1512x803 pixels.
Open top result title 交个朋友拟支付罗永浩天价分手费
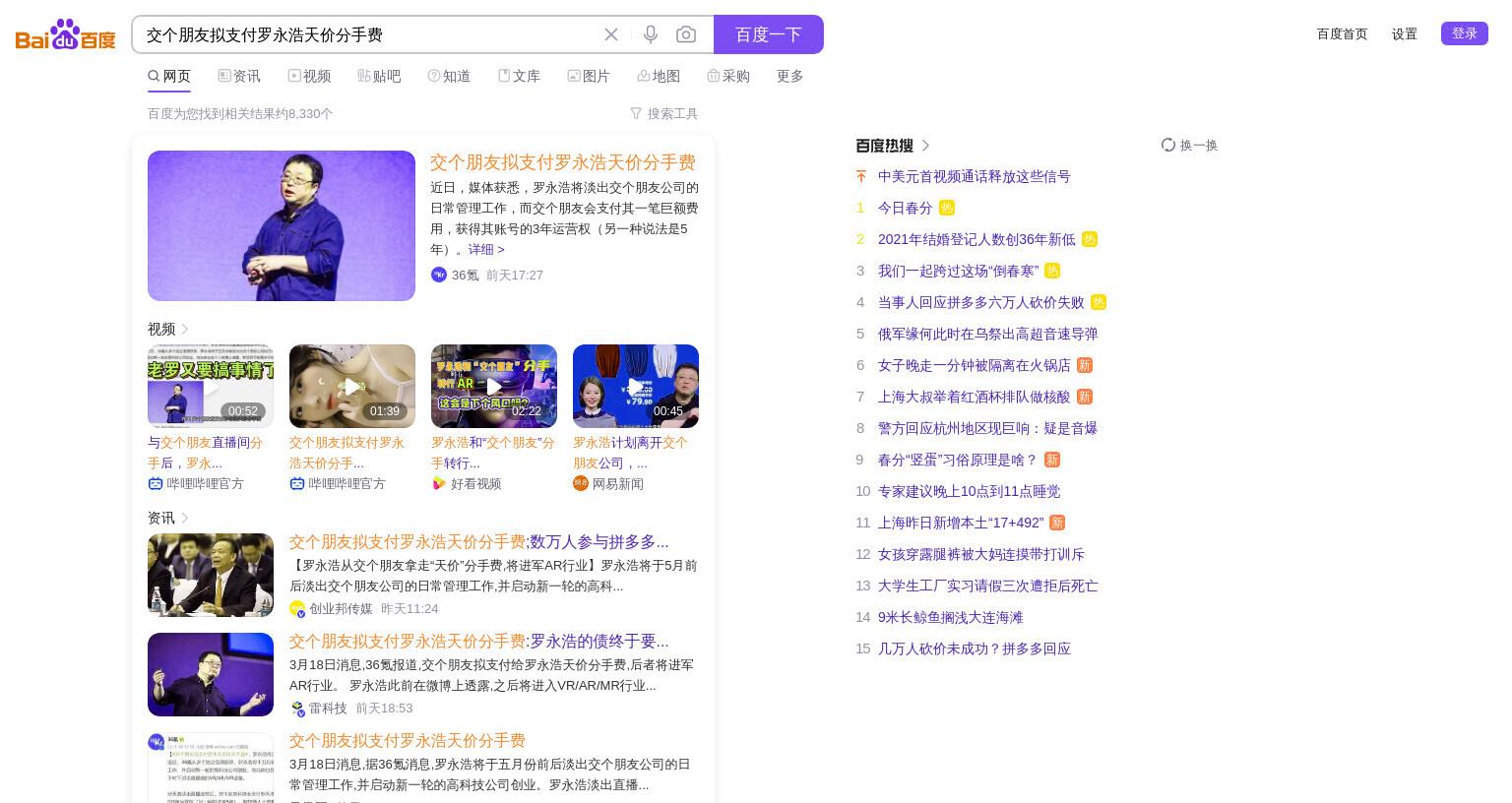tap(563, 162)
